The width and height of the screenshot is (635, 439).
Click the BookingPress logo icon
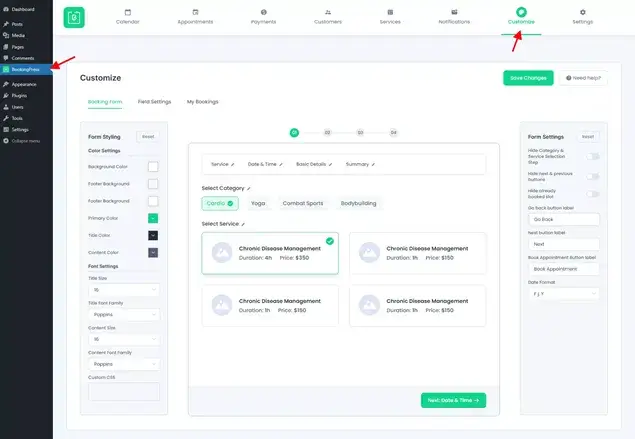tap(74, 17)
